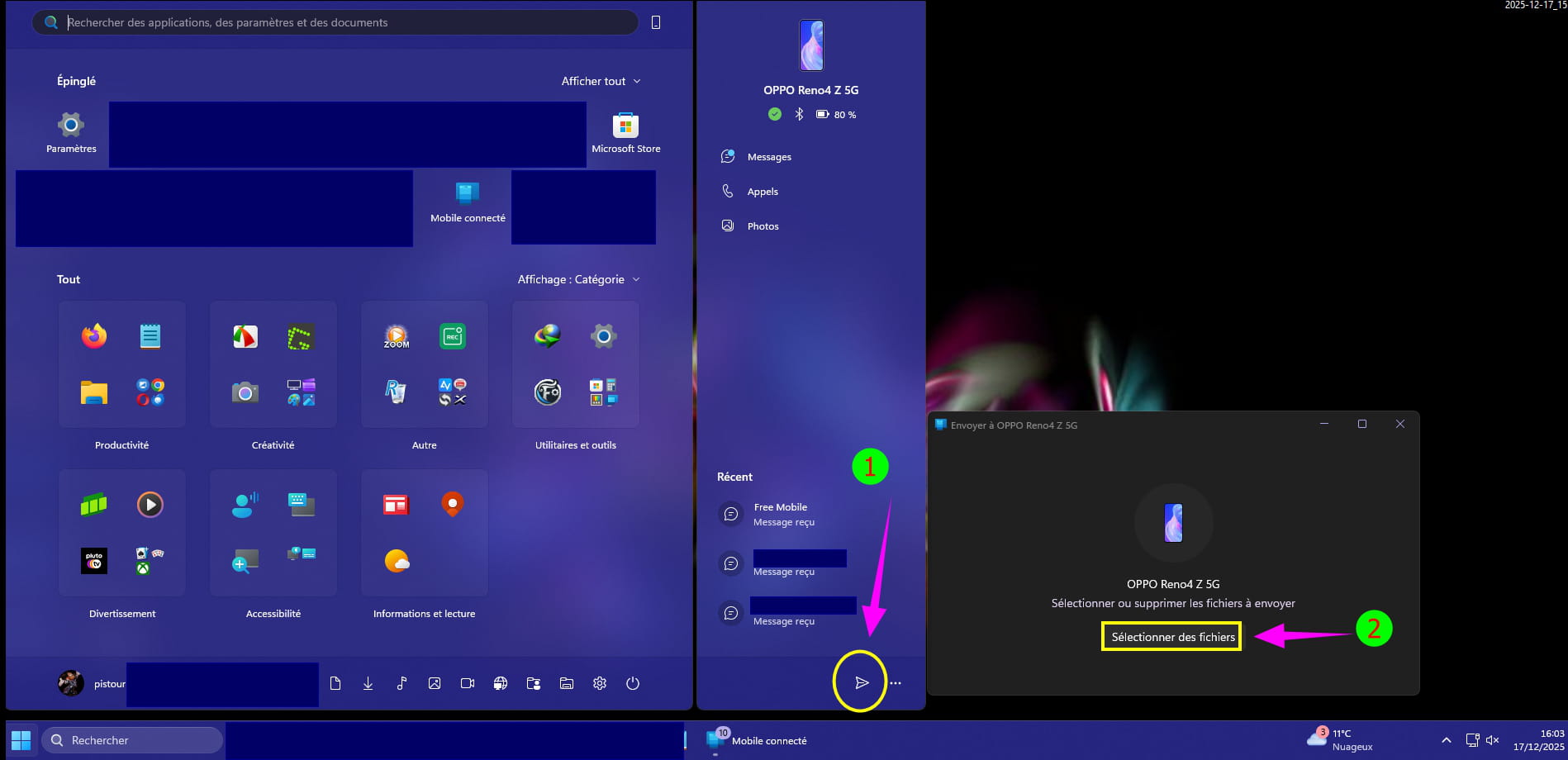1568x760 pixels.
Task: Open Messages in the phone panel
Action: [x=768, y=157]
